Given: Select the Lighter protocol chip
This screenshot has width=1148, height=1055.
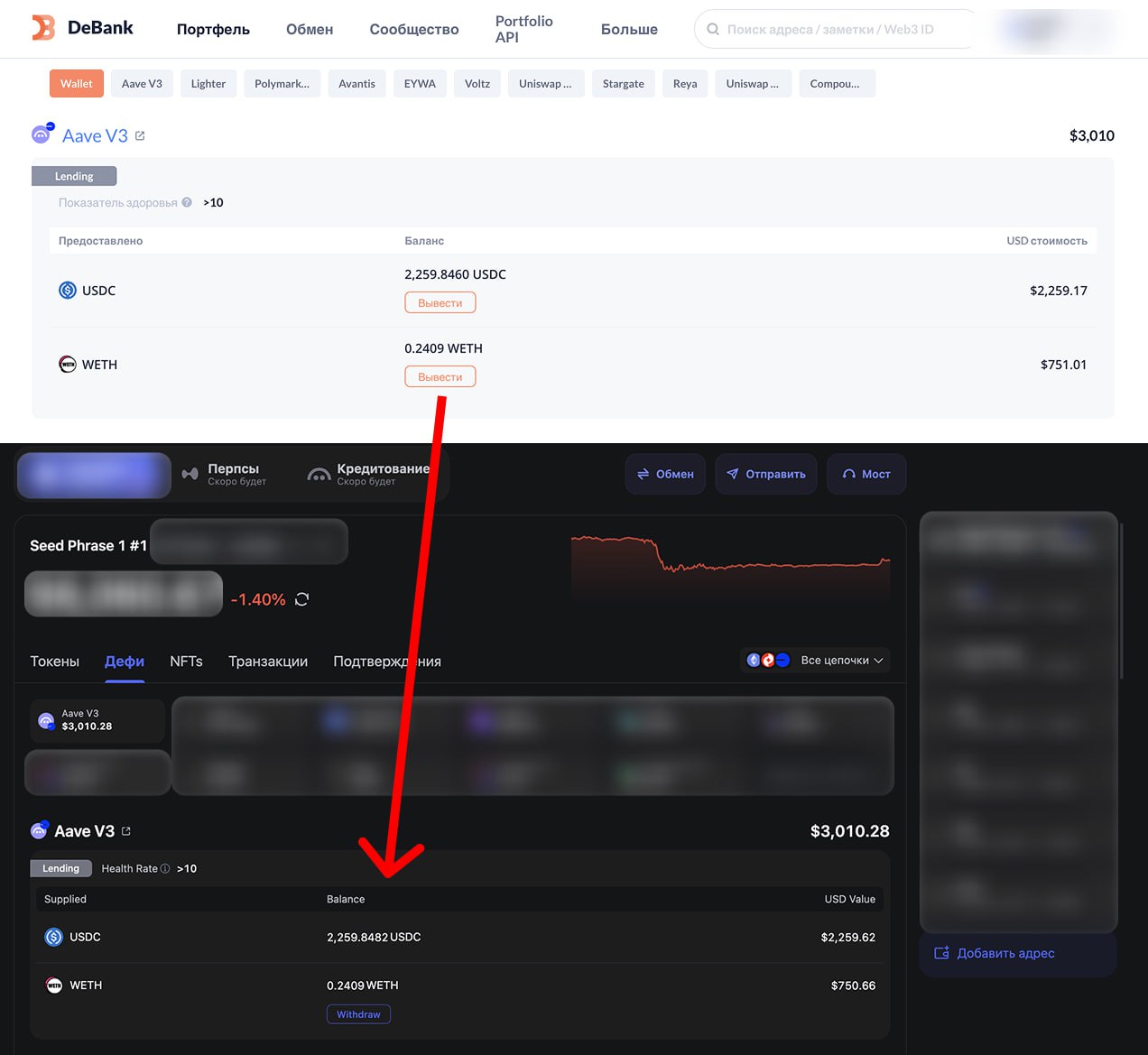Looking at the screenshot, I should 208,84.
